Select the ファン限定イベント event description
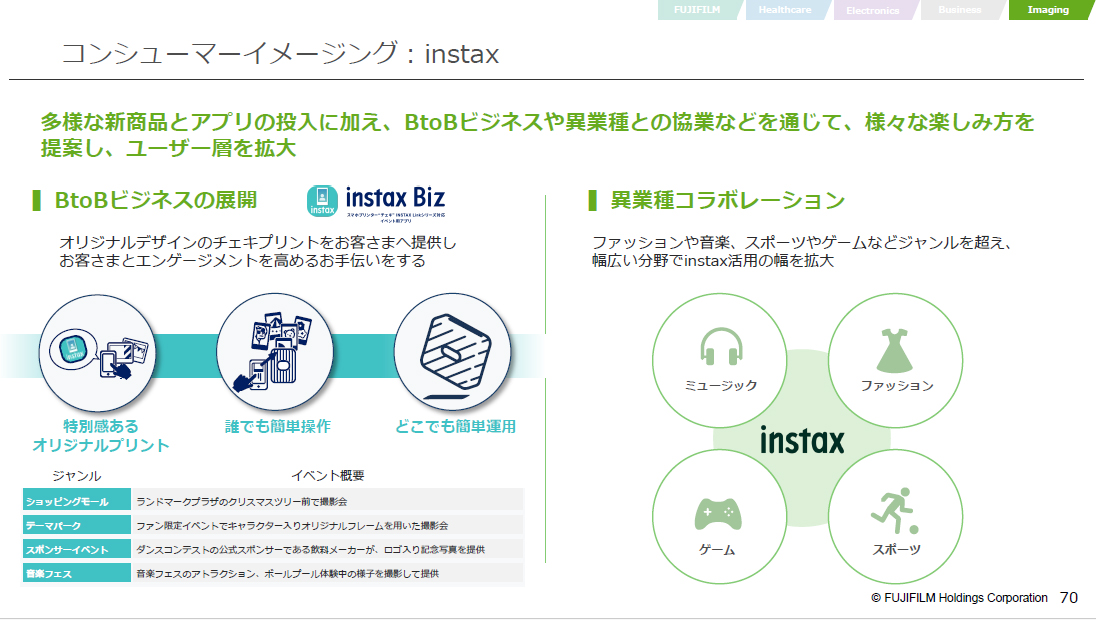 [292, 526]
